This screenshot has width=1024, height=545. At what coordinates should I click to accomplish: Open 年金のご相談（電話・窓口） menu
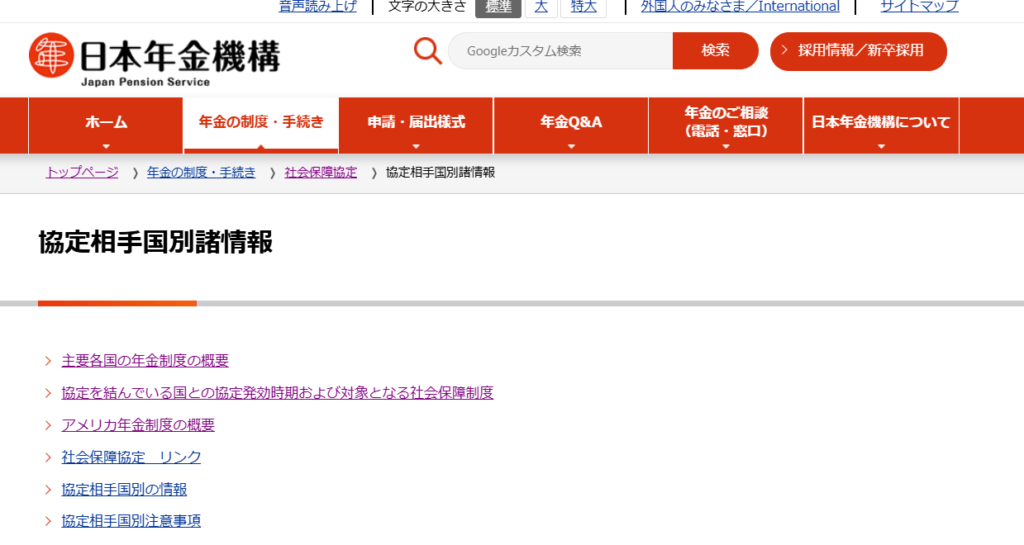pos(726,125)
